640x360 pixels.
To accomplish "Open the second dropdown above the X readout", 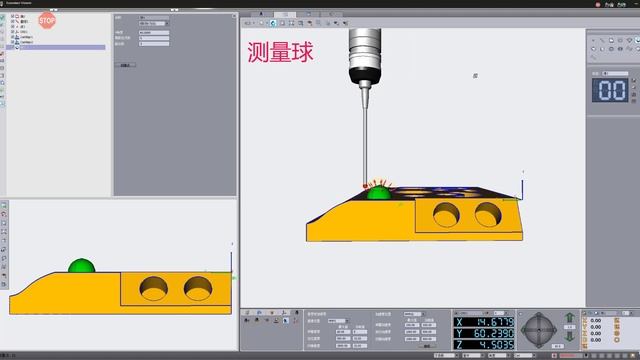I will [501, 313].
